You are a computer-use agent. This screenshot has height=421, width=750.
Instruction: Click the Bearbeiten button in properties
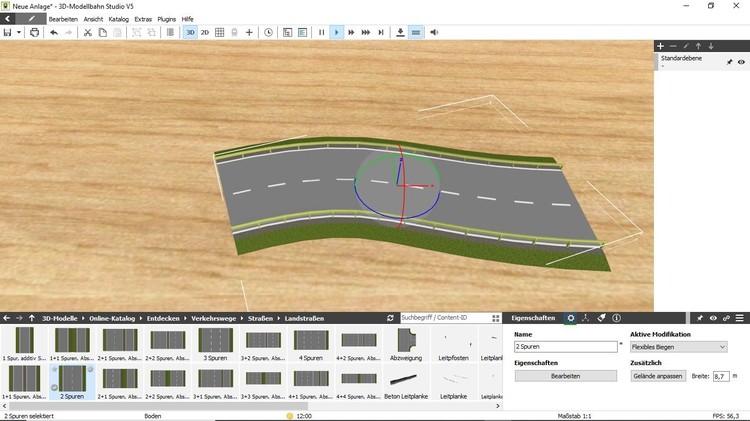(x=566, y=376)
